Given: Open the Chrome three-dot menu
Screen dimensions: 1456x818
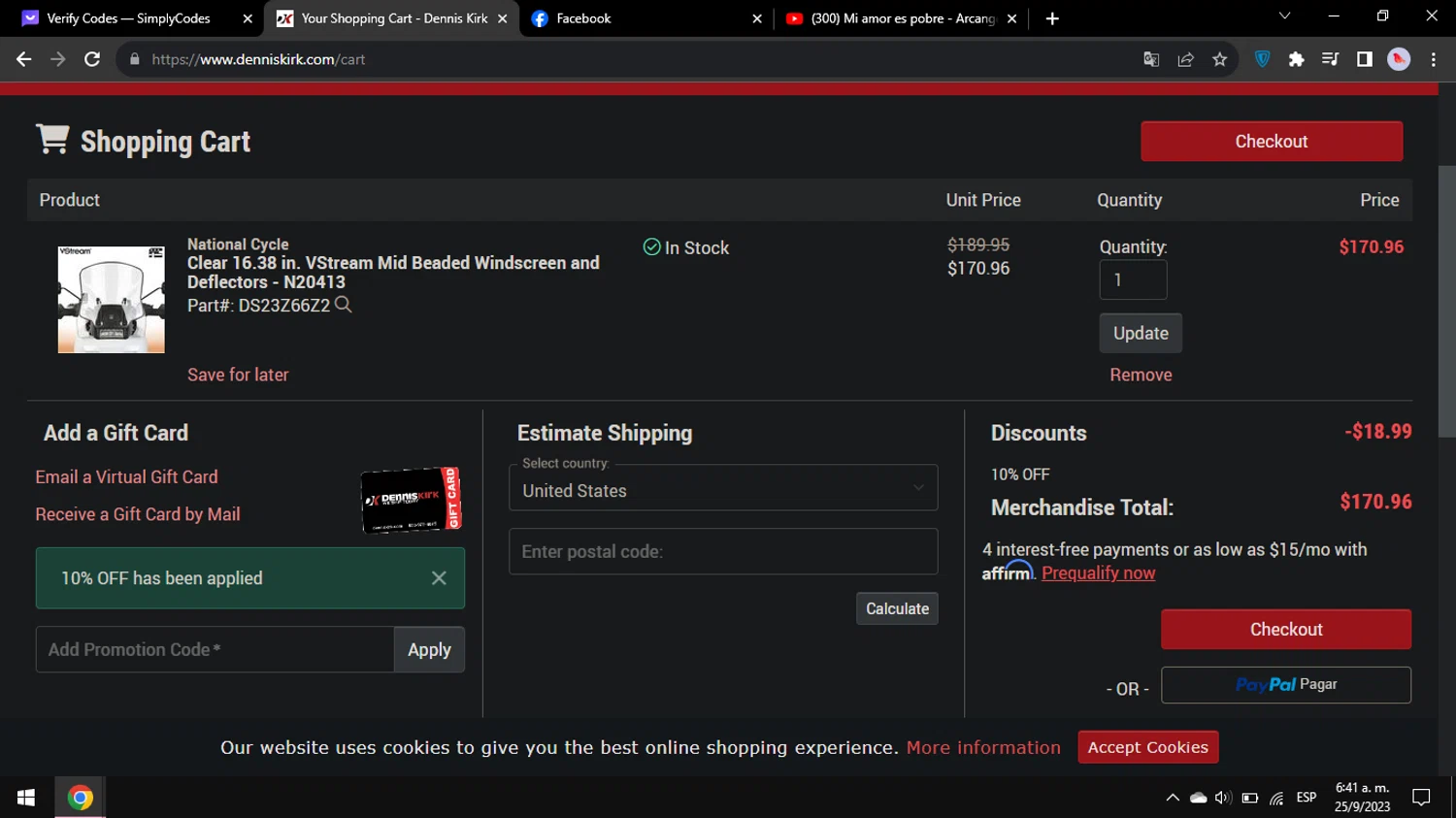Looking at the screenshot, I should 1434,59.
